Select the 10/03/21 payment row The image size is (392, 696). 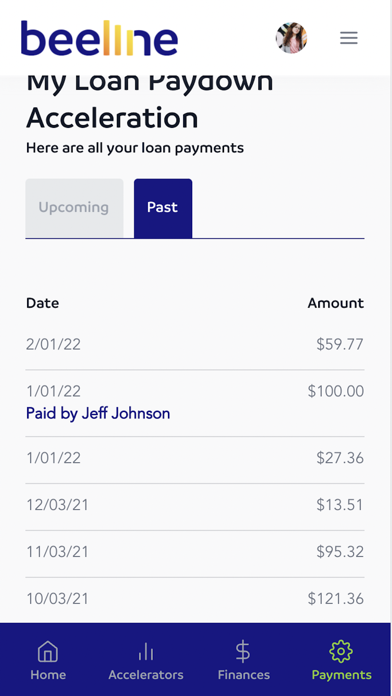(x=195, y=599)
